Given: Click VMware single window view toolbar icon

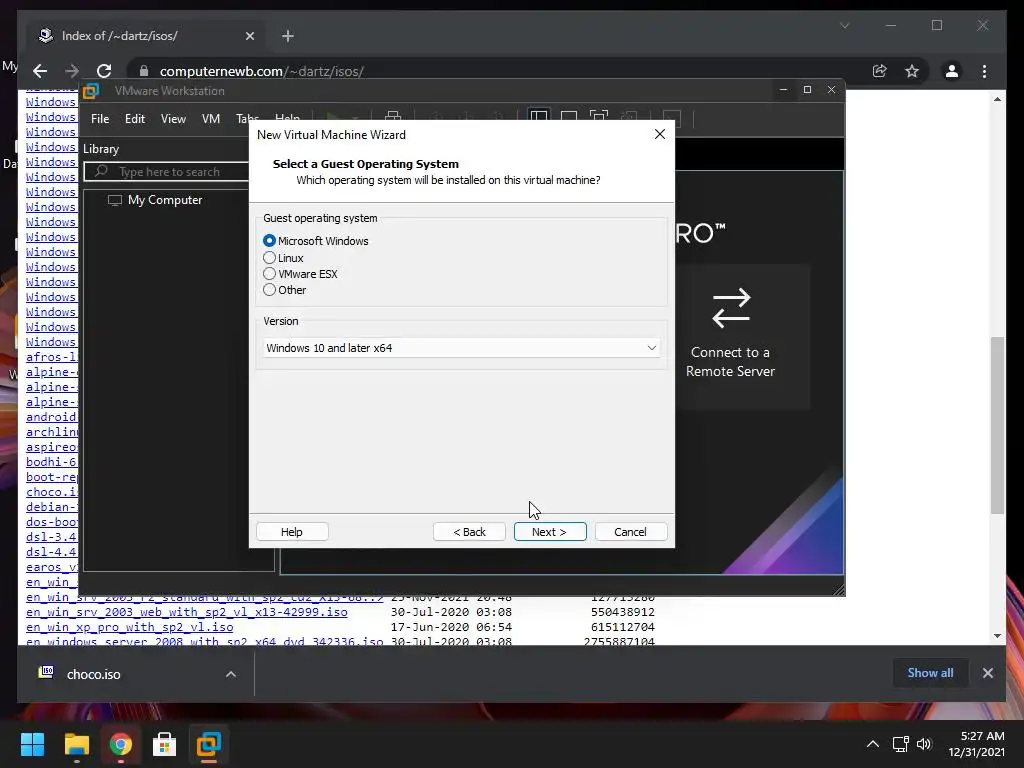Looking at the screenshot, I should [569, 118].
